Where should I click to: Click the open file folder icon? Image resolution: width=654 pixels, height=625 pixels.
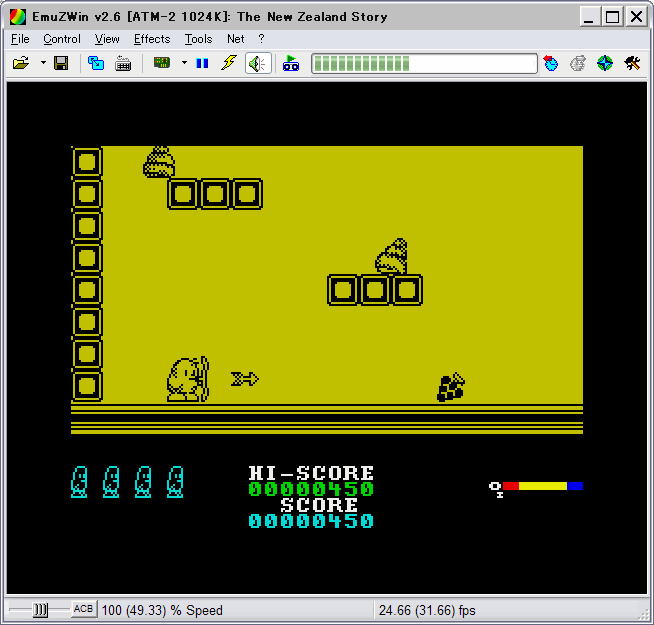[20, 63]
